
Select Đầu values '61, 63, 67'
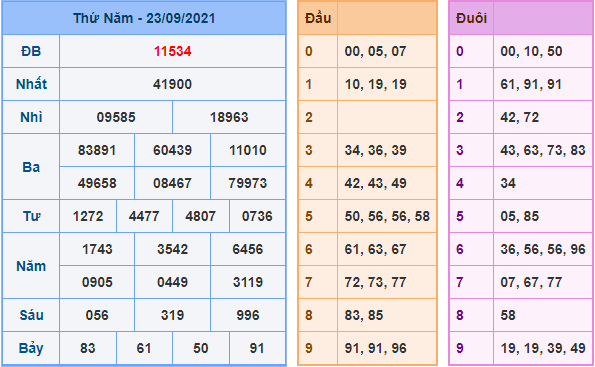(376, 249)
